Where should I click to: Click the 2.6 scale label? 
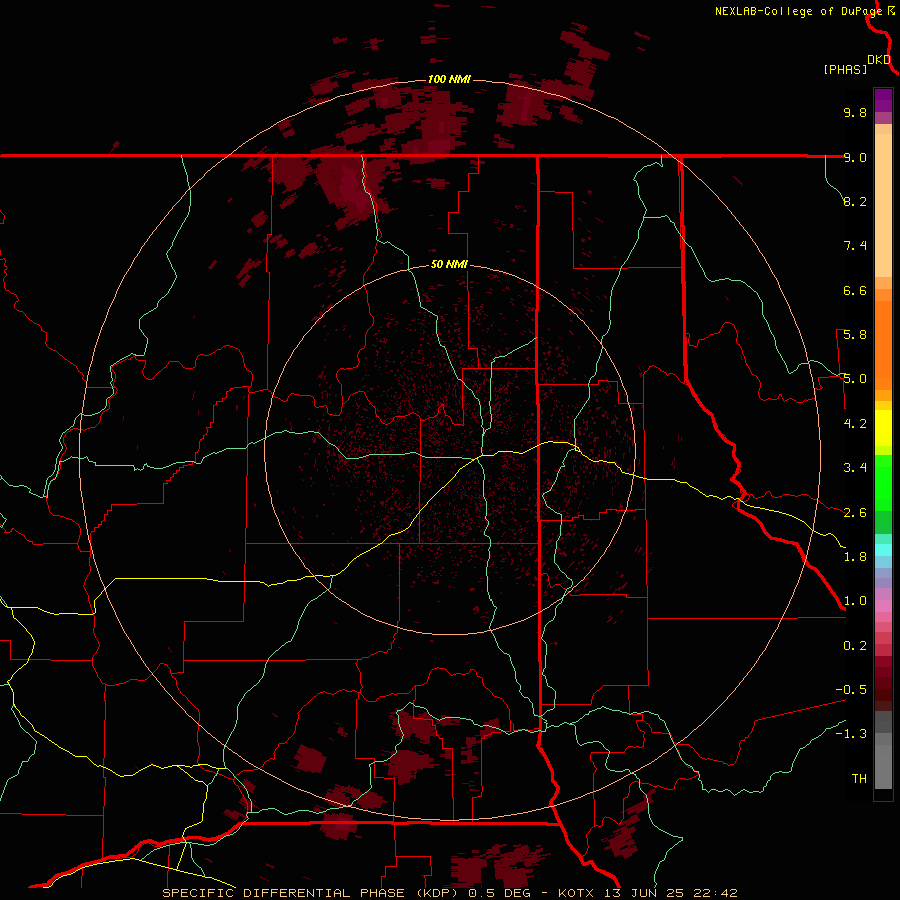click(855, 513)
